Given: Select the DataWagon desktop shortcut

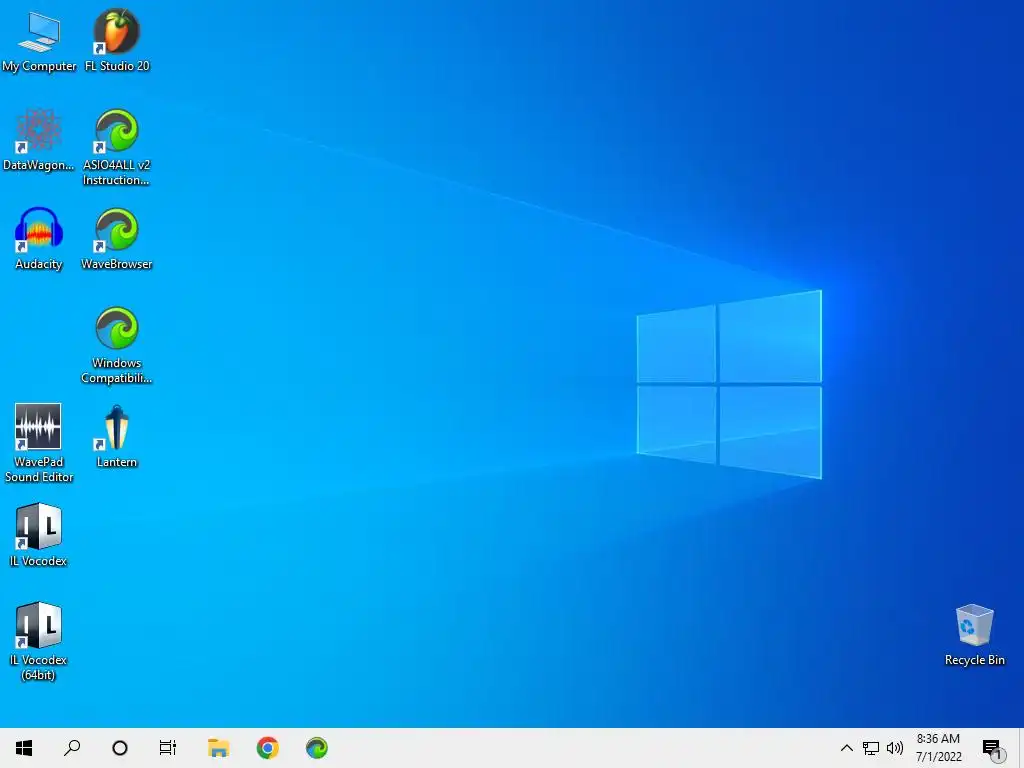Looking at the screenshot, I should coord(39,140).
